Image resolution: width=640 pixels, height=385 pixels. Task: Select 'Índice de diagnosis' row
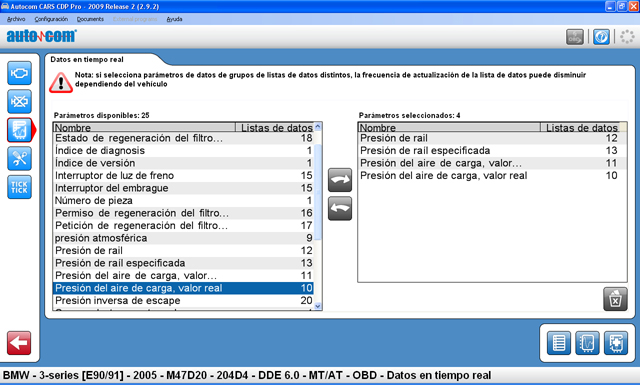pos(183,151)
